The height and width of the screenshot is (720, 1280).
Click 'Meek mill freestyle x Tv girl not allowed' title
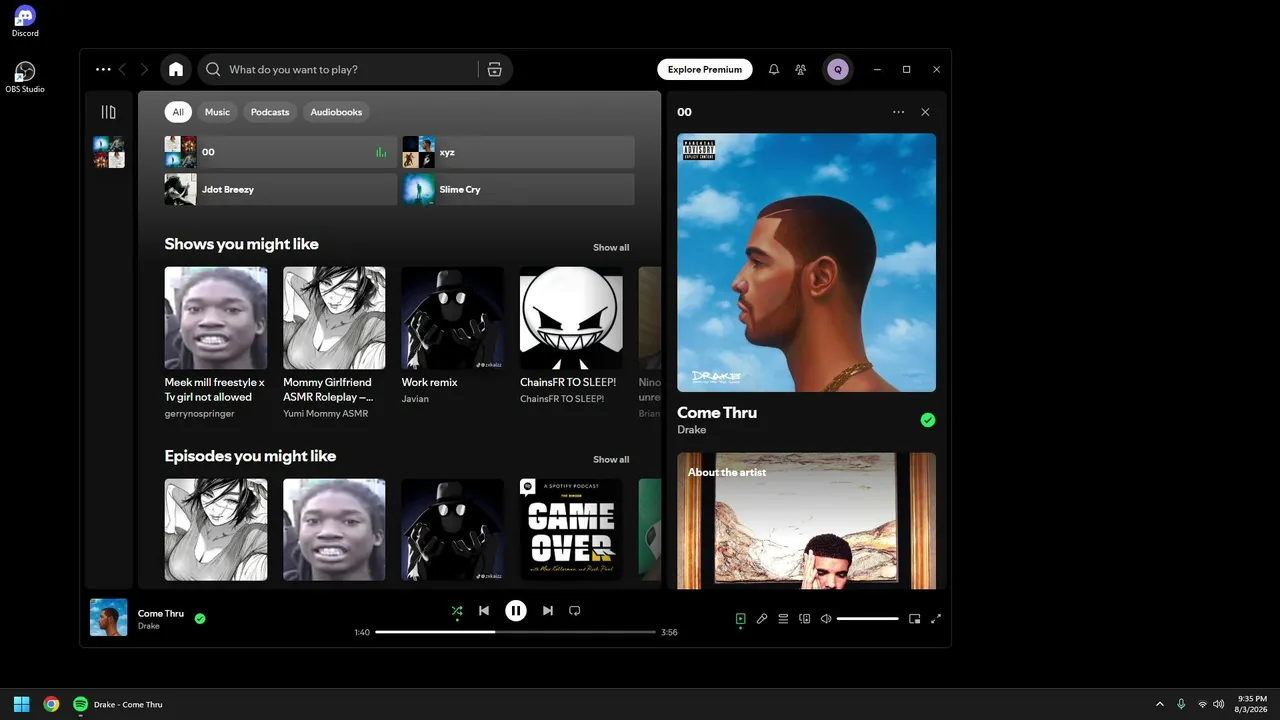(215, 390)
